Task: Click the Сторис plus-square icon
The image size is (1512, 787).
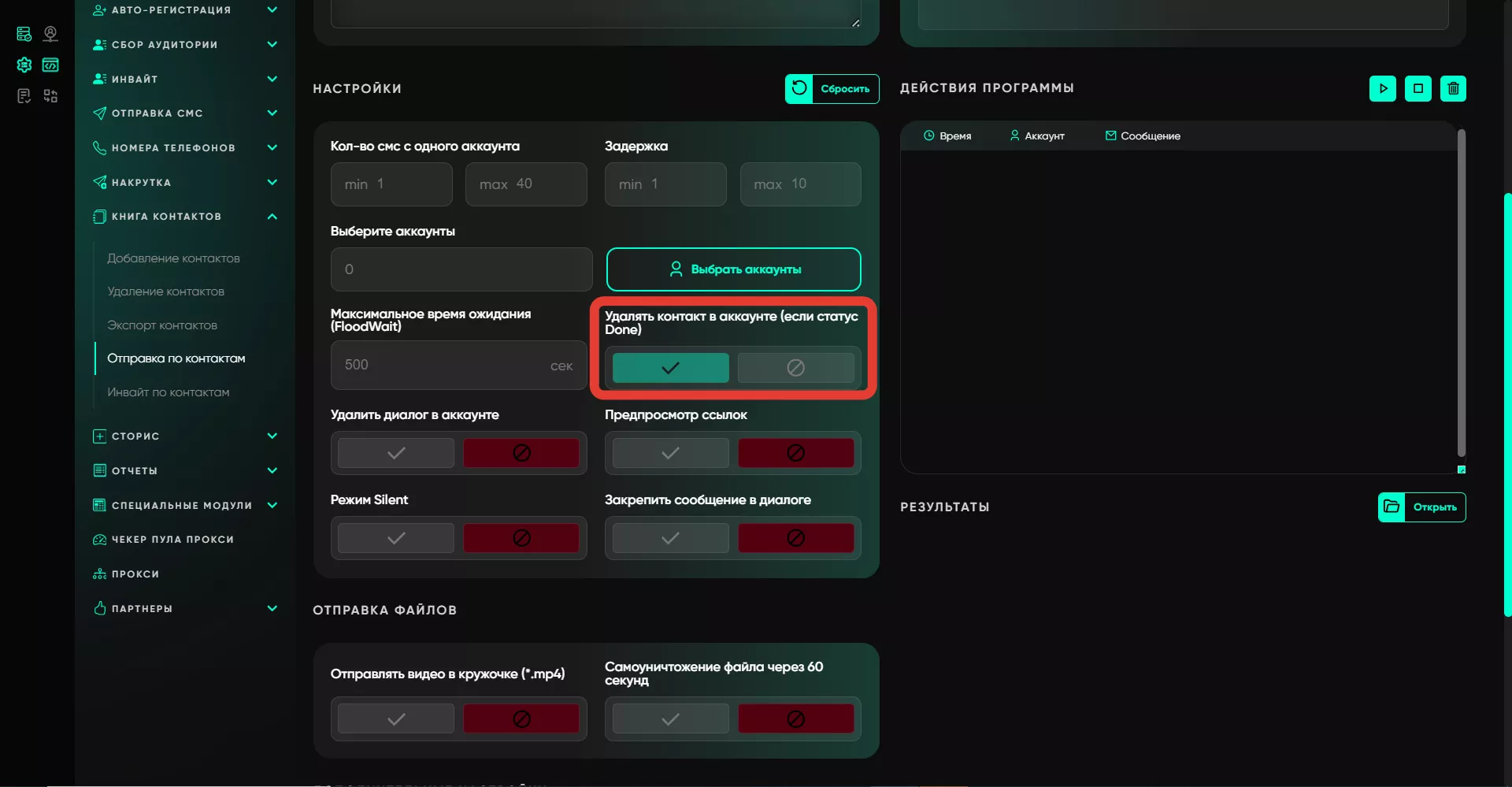Action: (99, 436)
